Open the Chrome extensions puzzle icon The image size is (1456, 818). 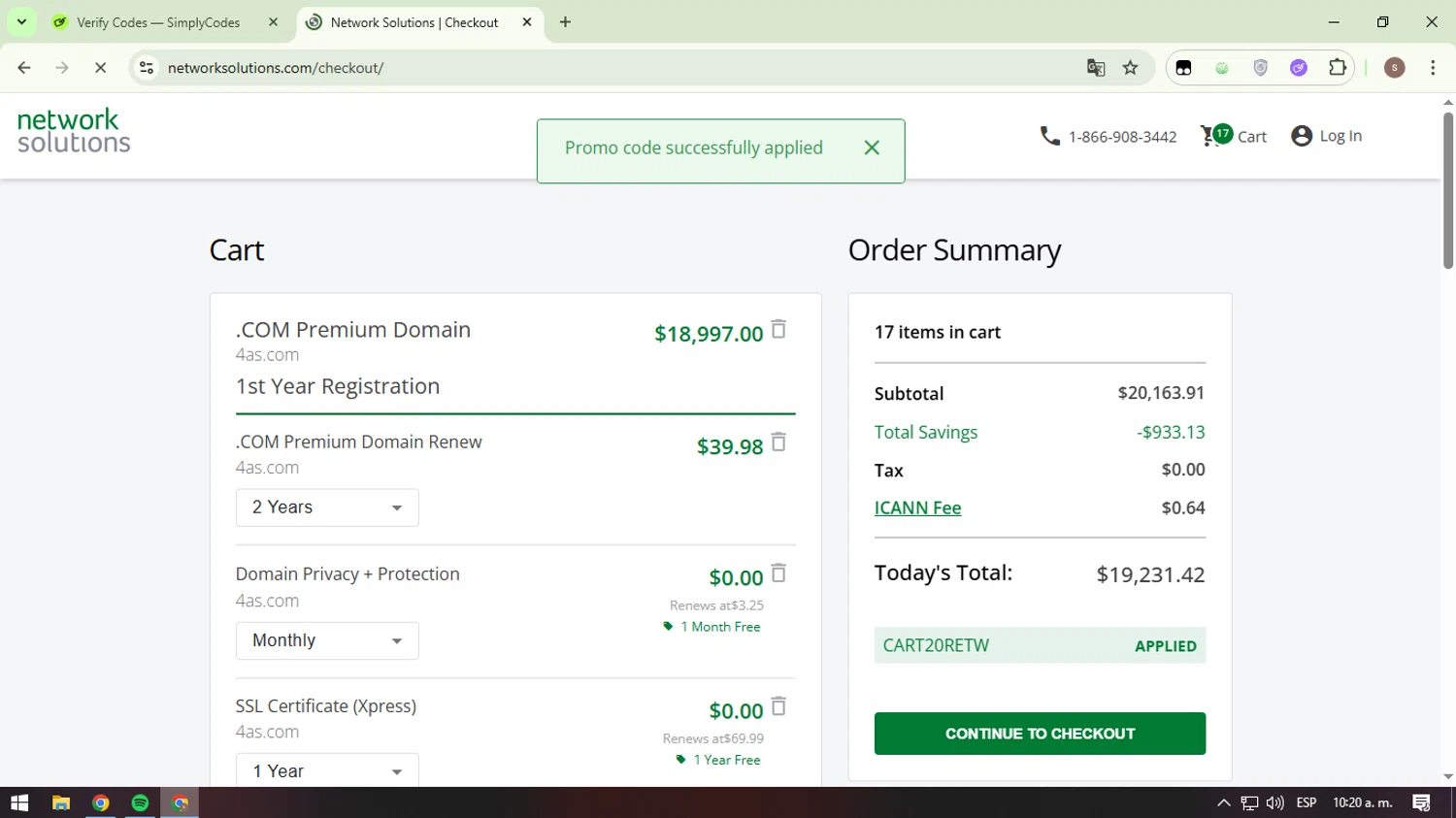pyautogui.click(x=1338, y=68)
